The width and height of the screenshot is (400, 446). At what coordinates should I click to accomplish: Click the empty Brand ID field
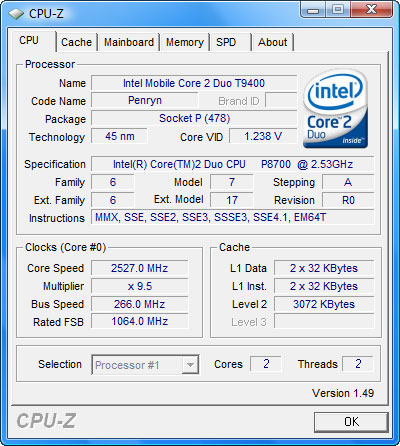[281, 101]
